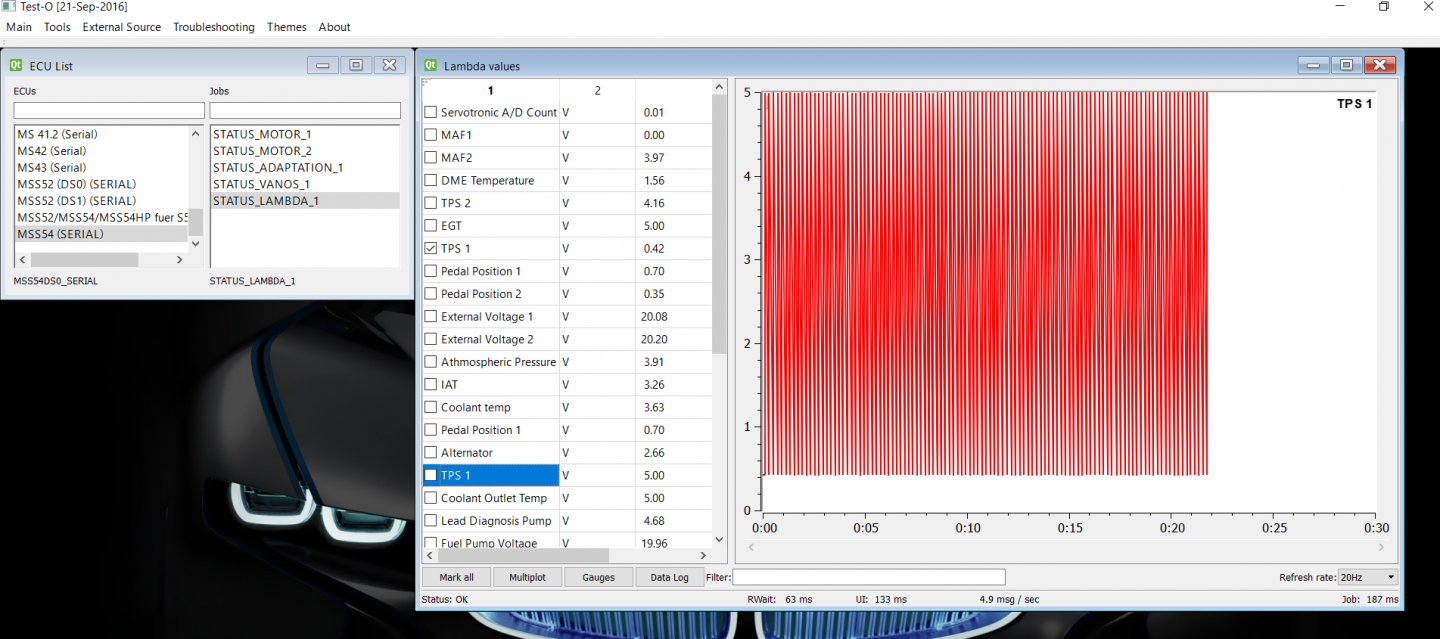The image size is (1440, 639).
Task: Open the Gauges view button
Action: pyautogui.click(x=598, y=577)
